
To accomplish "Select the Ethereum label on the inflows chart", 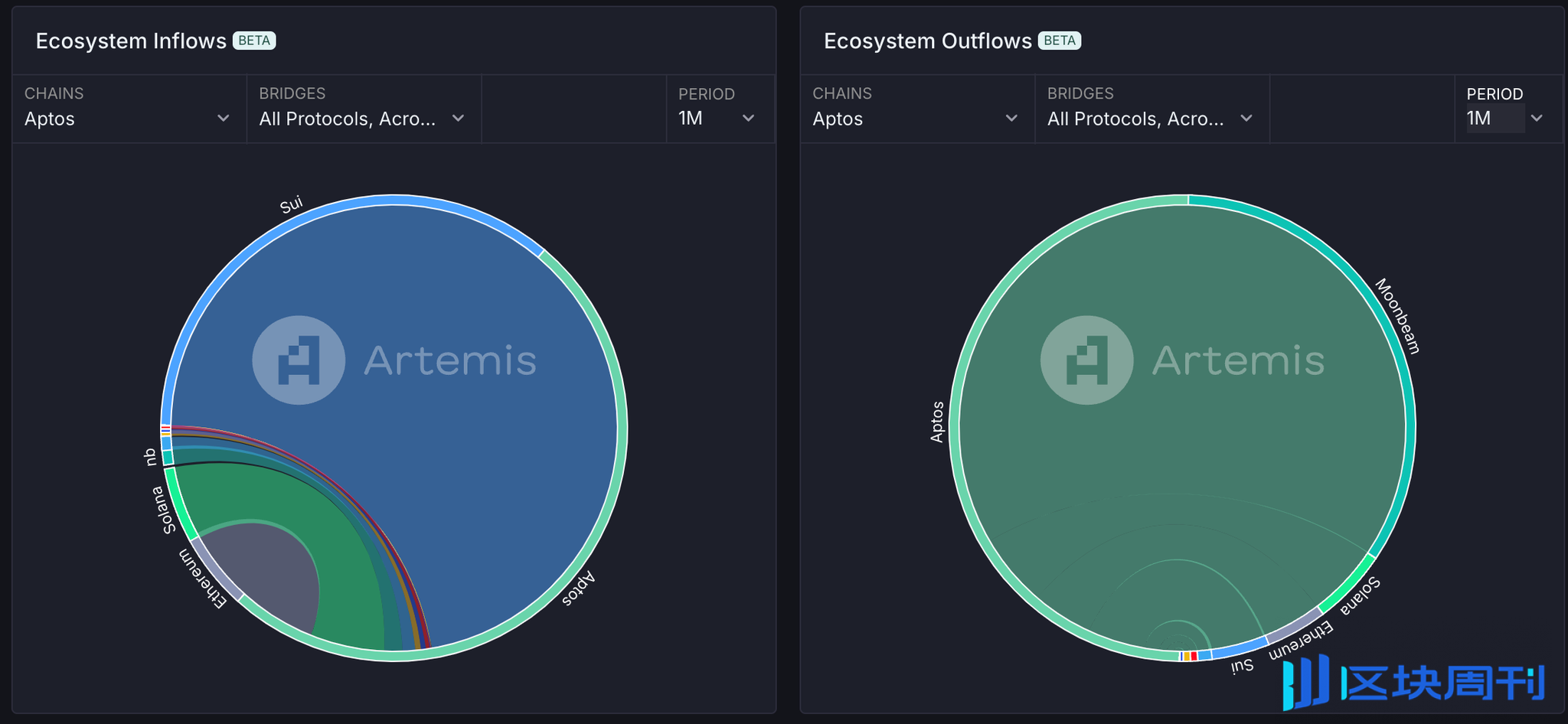I will [203, 579].
